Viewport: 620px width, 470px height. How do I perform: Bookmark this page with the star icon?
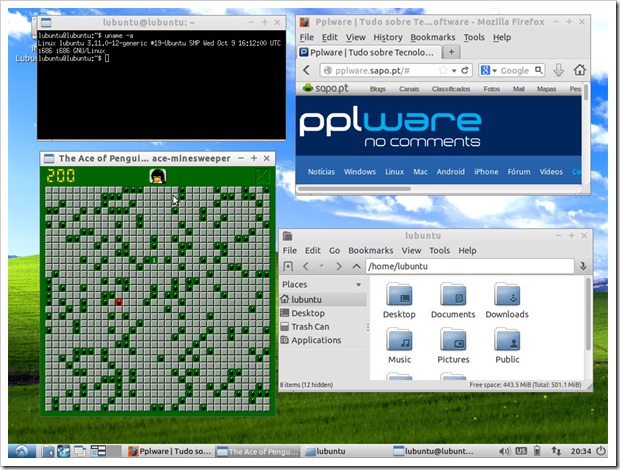(x=443, y=70)
